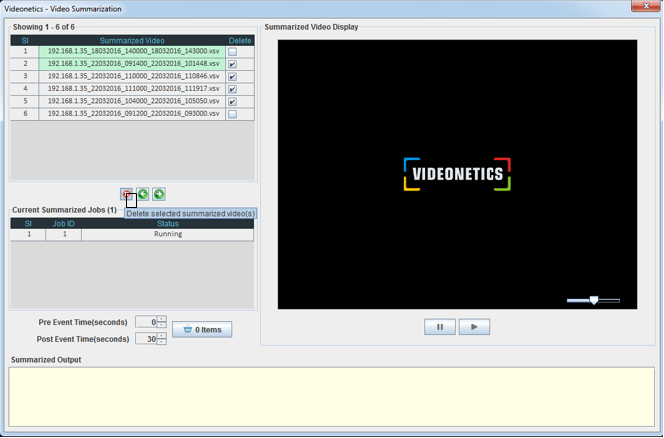Go to previous page with green left arrow
Image resolution: width=664 pixels, height=438 pixels.
click(143, 194)
